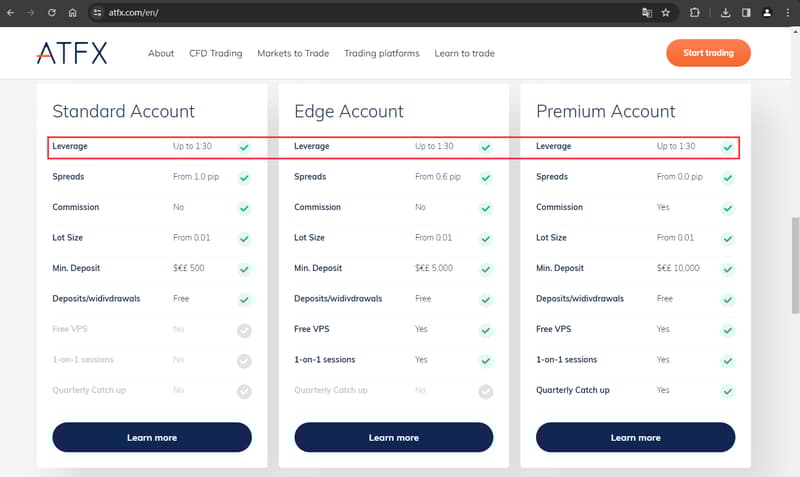Open the Trading platforms menu item
The height and width of the screenshot is (477, 800).
coord(381,54)
